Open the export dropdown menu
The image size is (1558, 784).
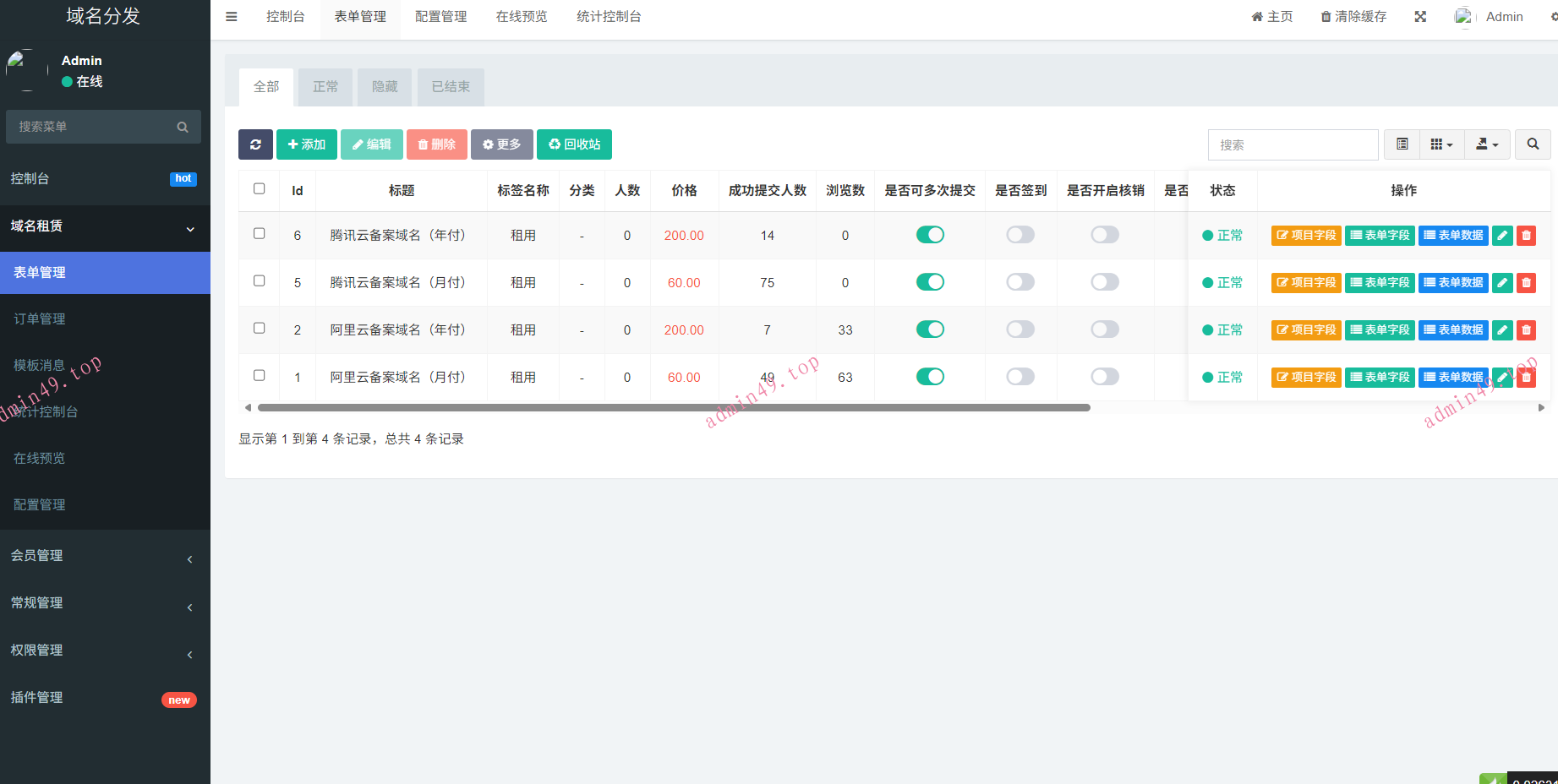1486,144
